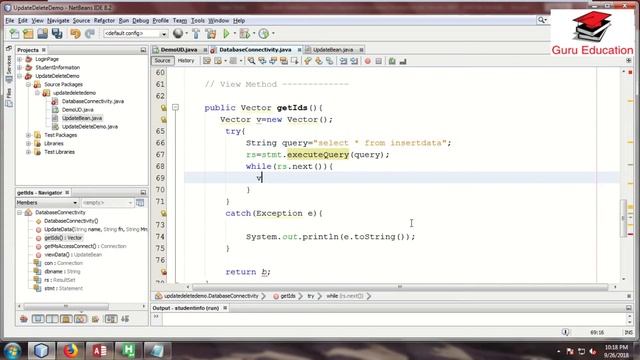Click the History view button
Image resolution: width=640 pixels, height=360 pixels.
pos(186,60)
